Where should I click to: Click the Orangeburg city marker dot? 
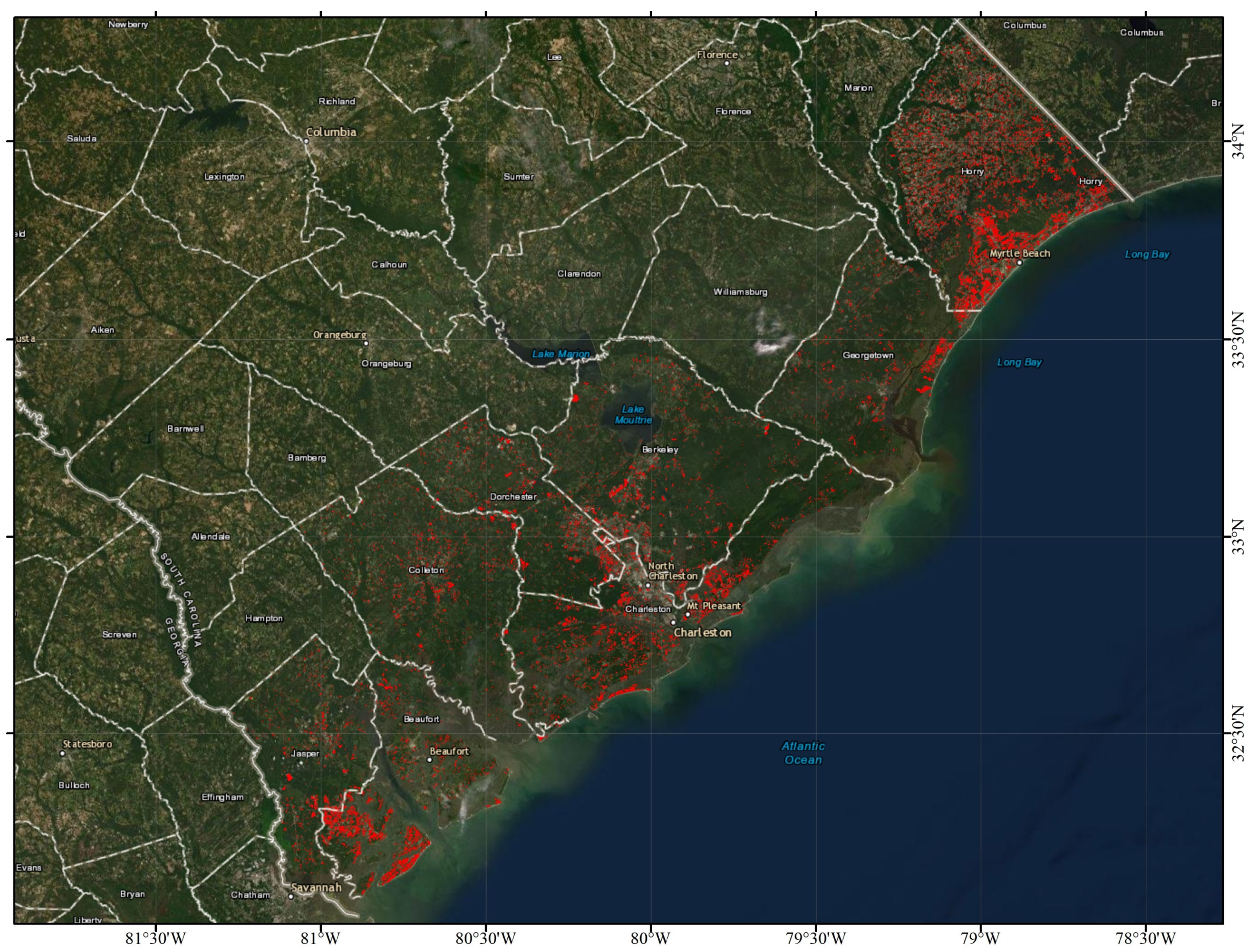(366, 343)
